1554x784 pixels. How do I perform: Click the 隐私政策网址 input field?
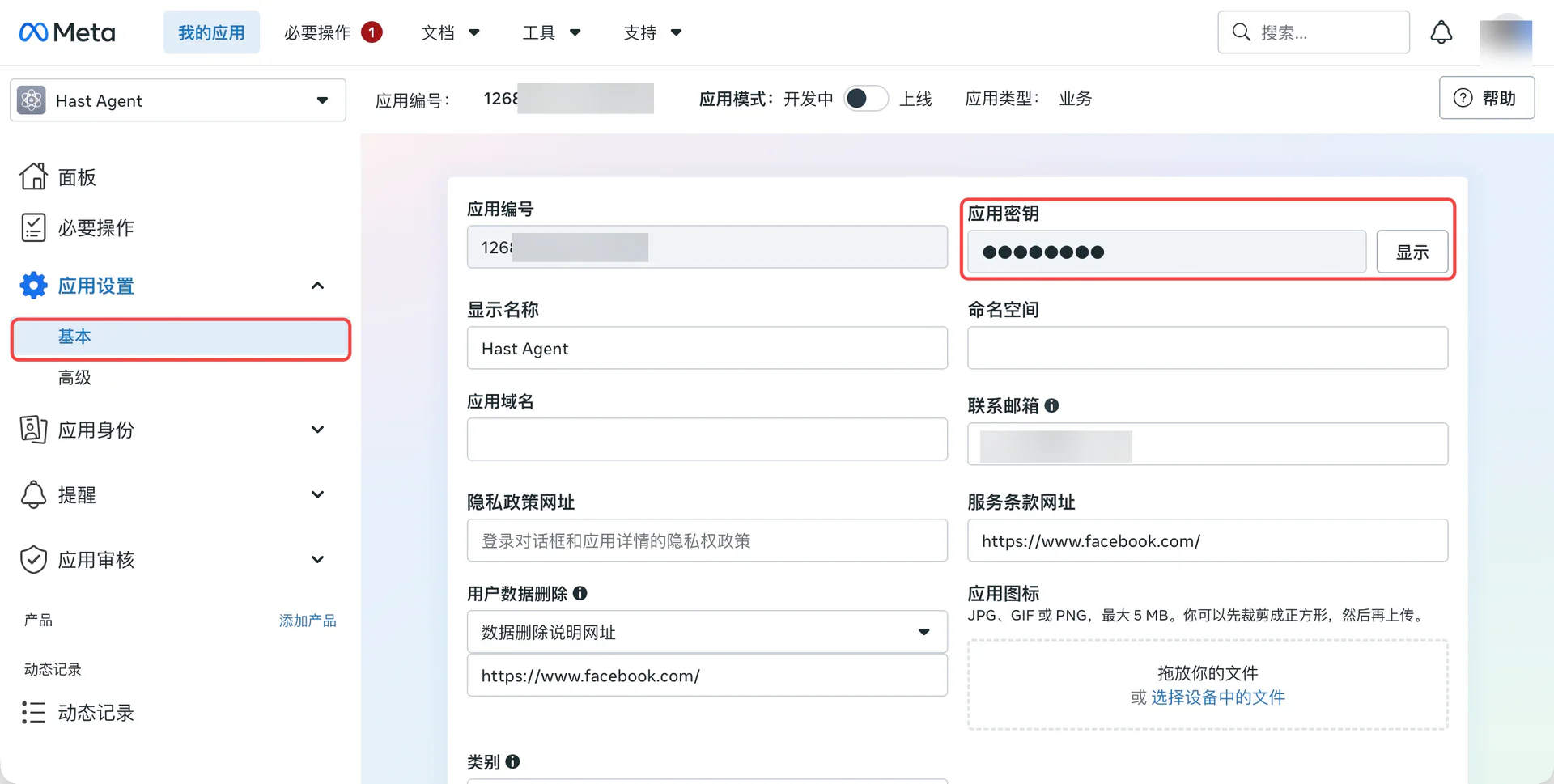[x=707, y=540]
